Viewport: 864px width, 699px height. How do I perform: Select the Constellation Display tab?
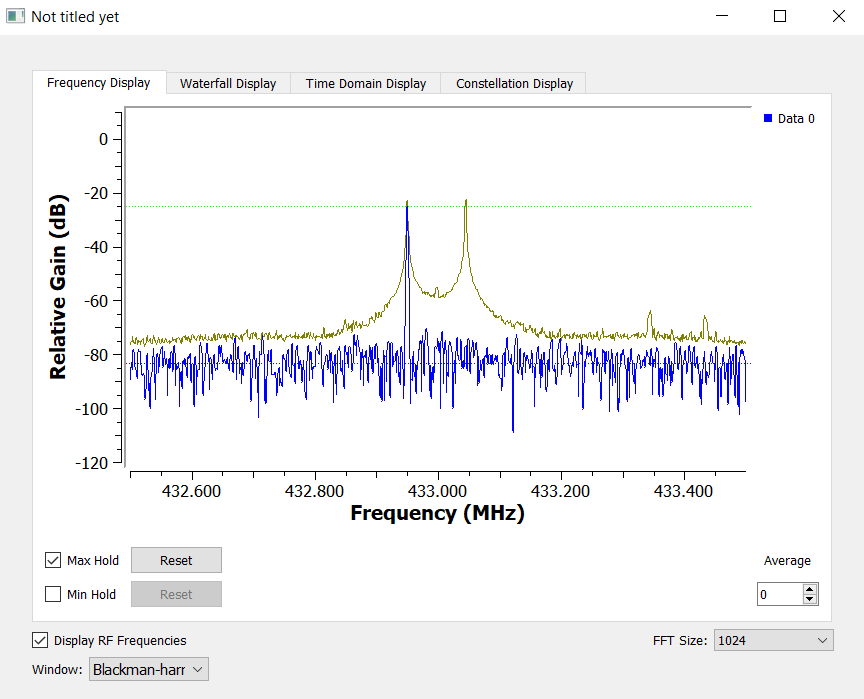pyautogui.click(x=514, y=84)
